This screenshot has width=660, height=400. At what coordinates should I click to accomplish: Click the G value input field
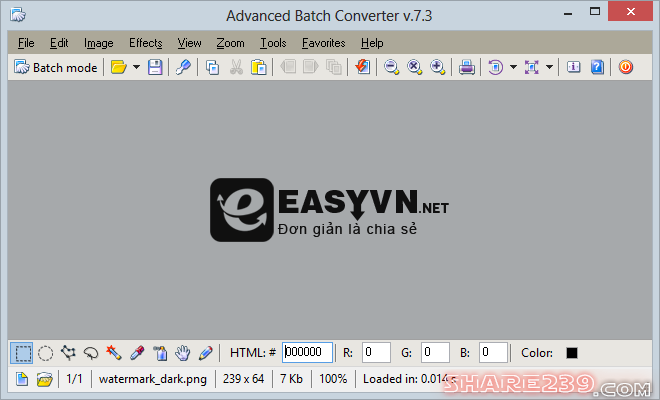(x=435, y=352)
